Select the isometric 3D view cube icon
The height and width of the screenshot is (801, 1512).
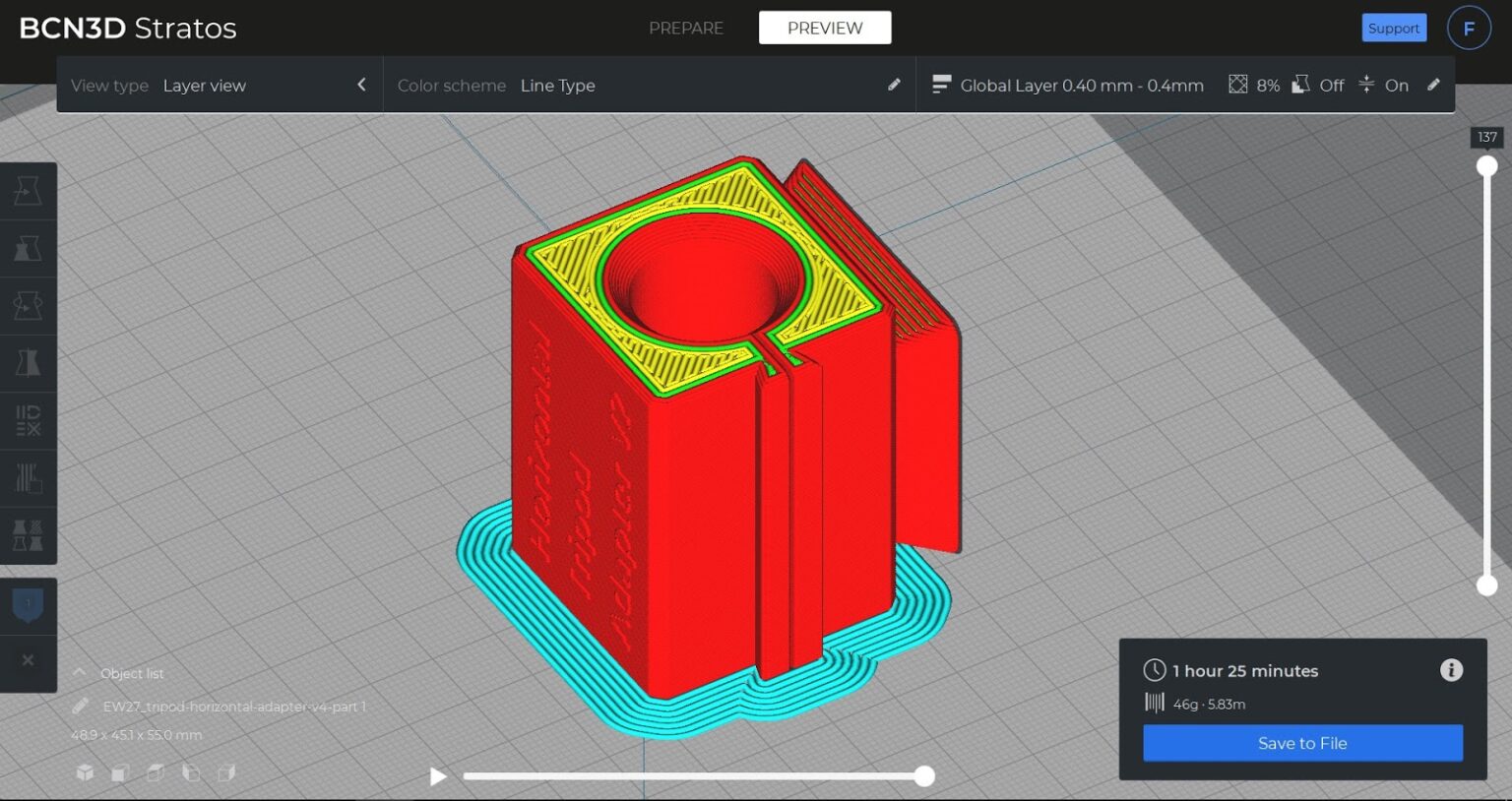point(85,773)
